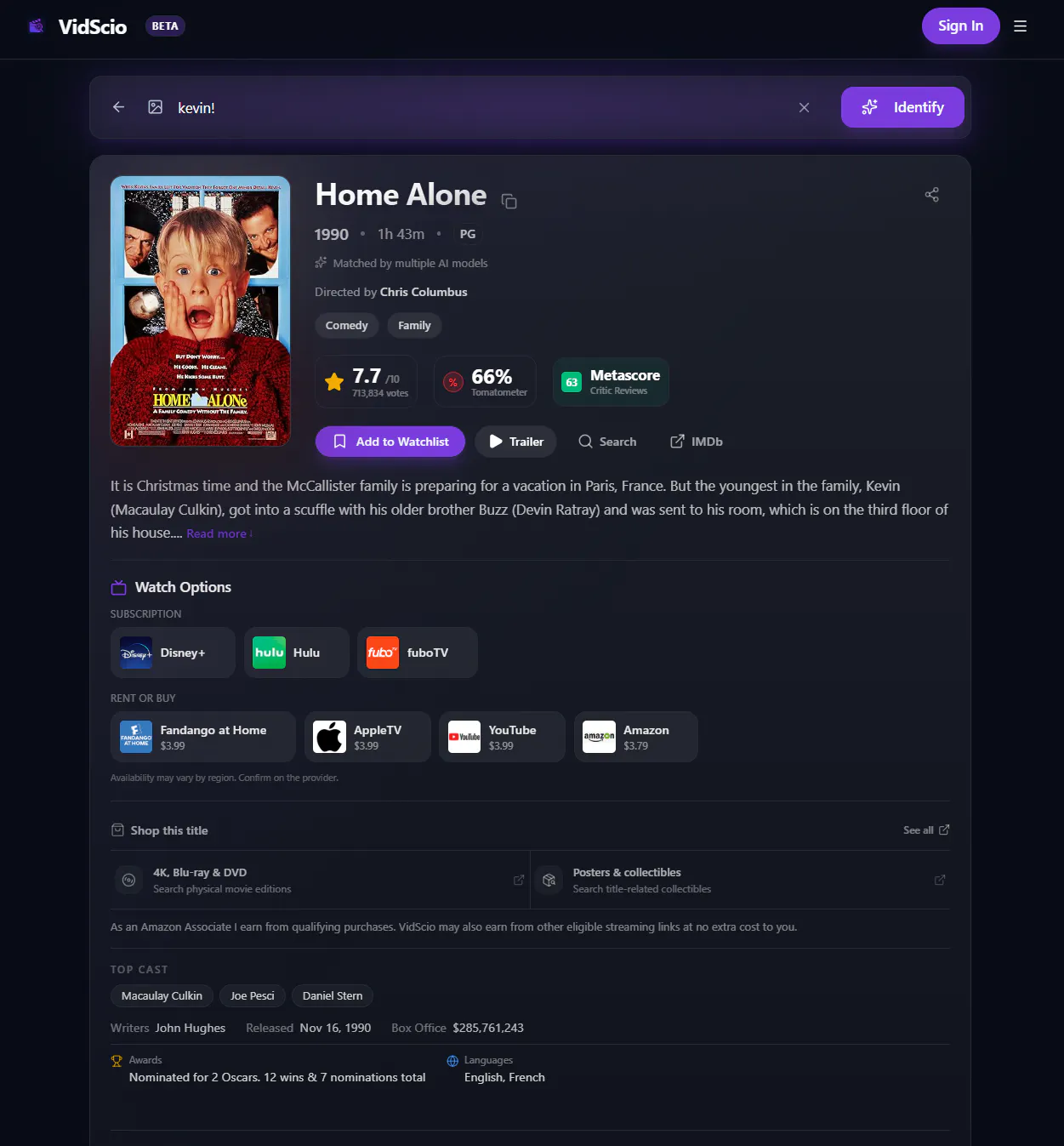Click the English, French languages text
Viewport: 1064px width, 1146px height.
[x=504, y=1078]
